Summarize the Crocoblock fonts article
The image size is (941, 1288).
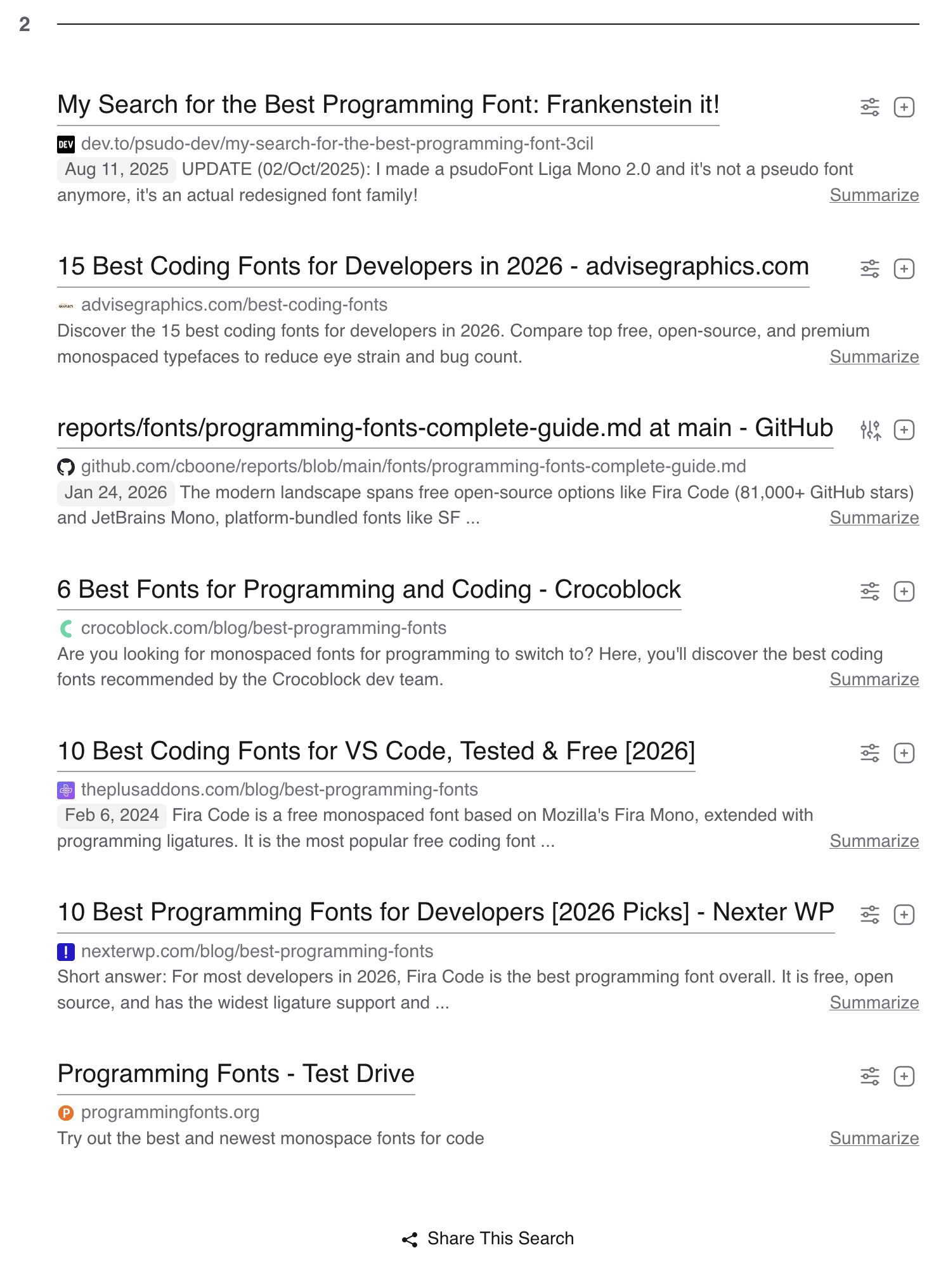(874, 679)
